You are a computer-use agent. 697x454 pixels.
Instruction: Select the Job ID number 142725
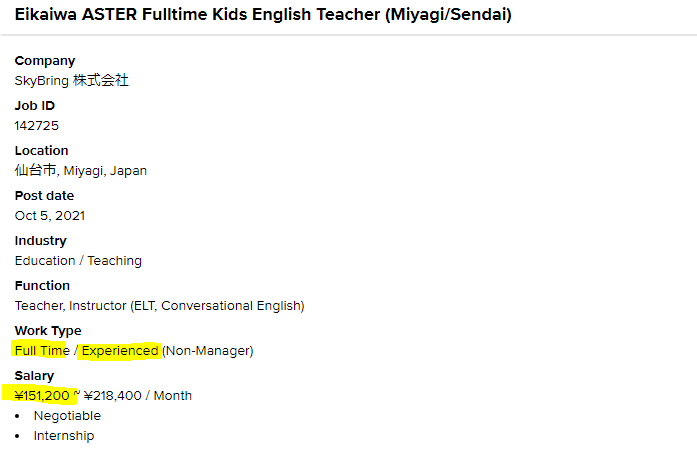36,126
